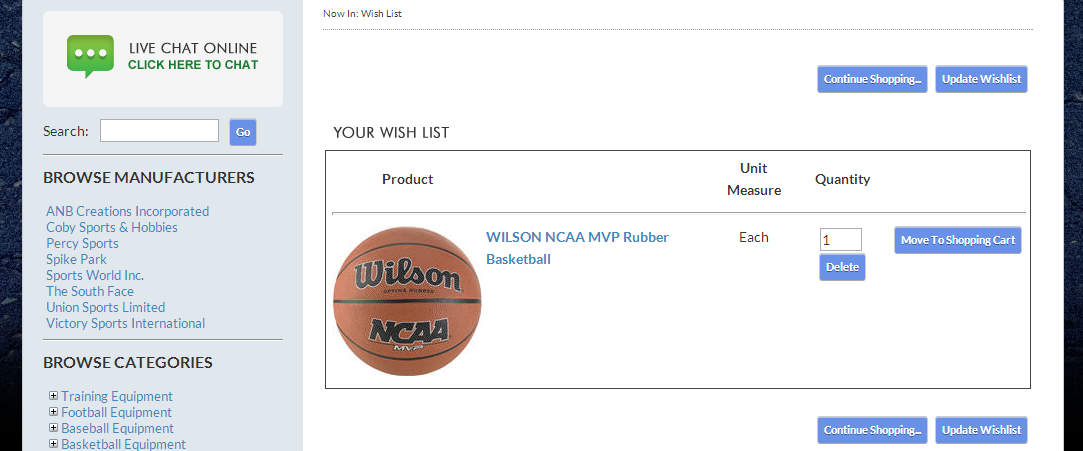Viewport: 1083px width, 451px height.
Task: Expand the Basketball Equipment tree node
Action: point(53,443)
